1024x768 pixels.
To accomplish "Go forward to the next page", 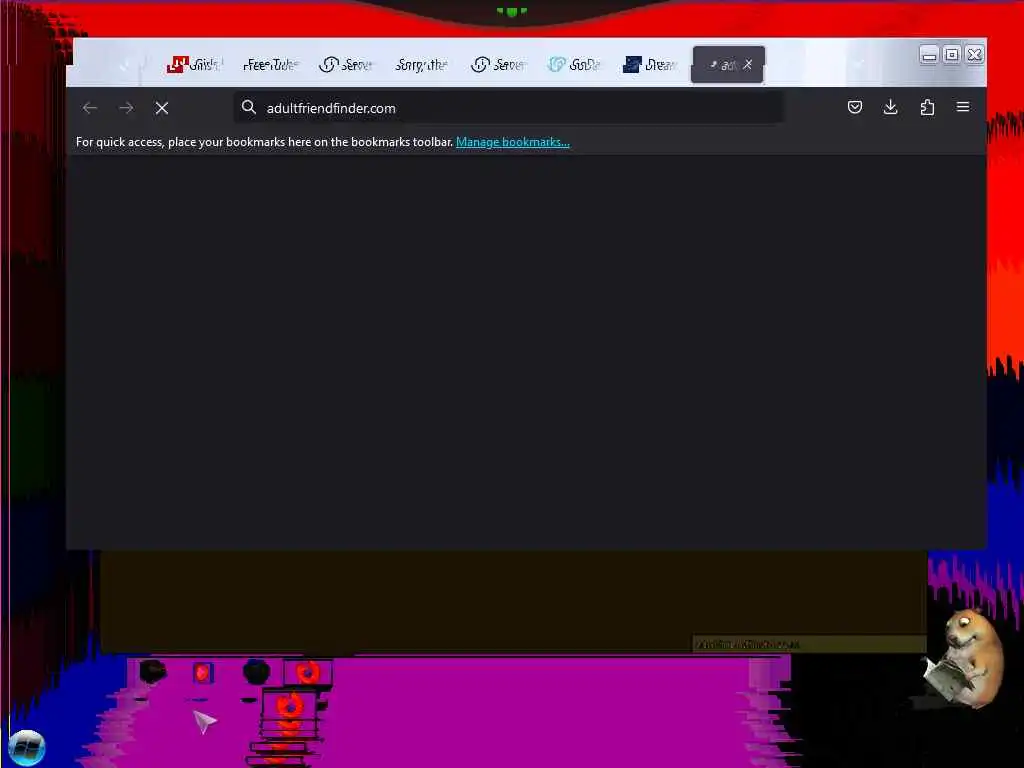I will click(127, 108).
